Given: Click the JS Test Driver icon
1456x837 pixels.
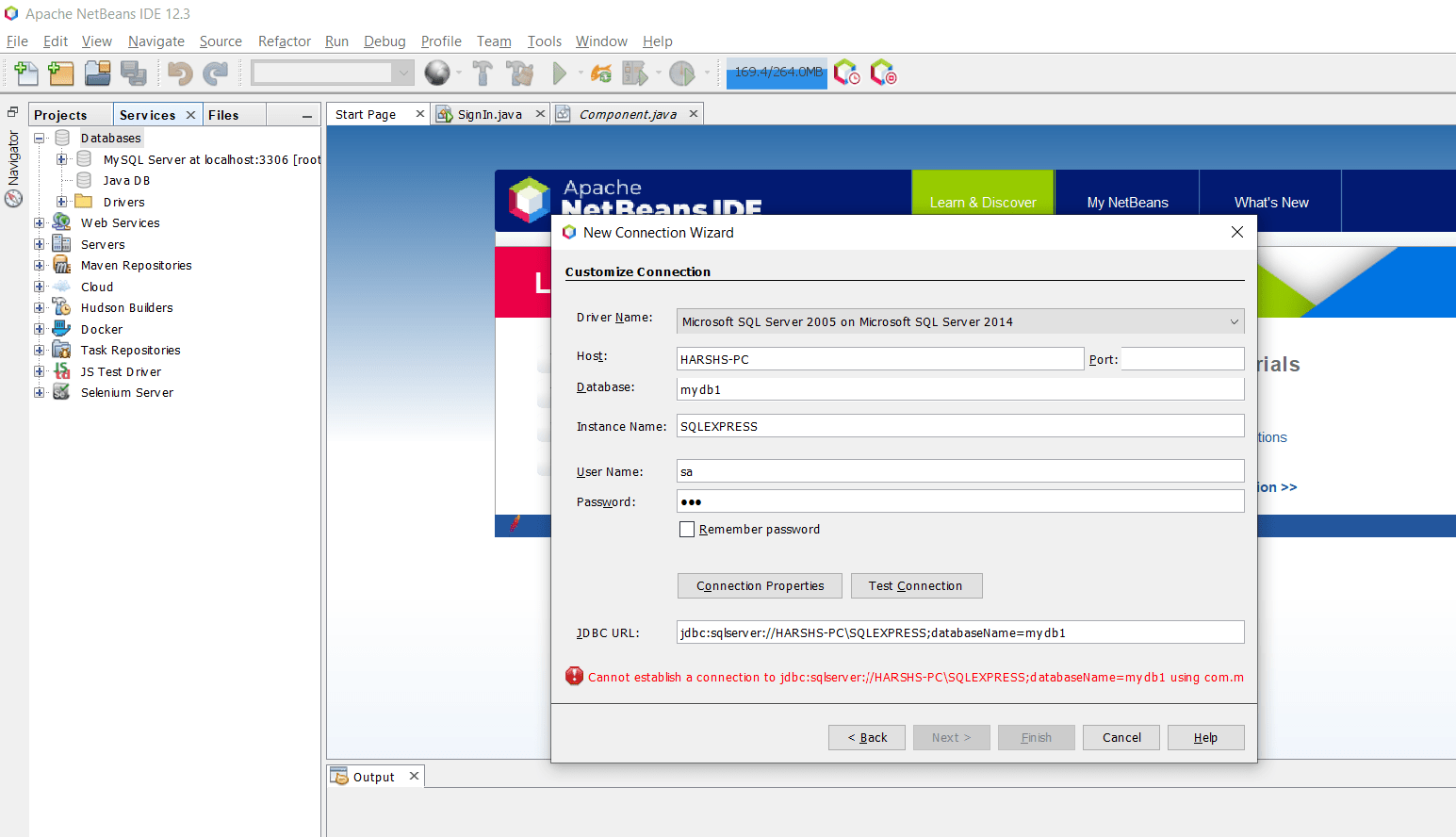Looking at the screenshot, I should [x=61, y=371].
